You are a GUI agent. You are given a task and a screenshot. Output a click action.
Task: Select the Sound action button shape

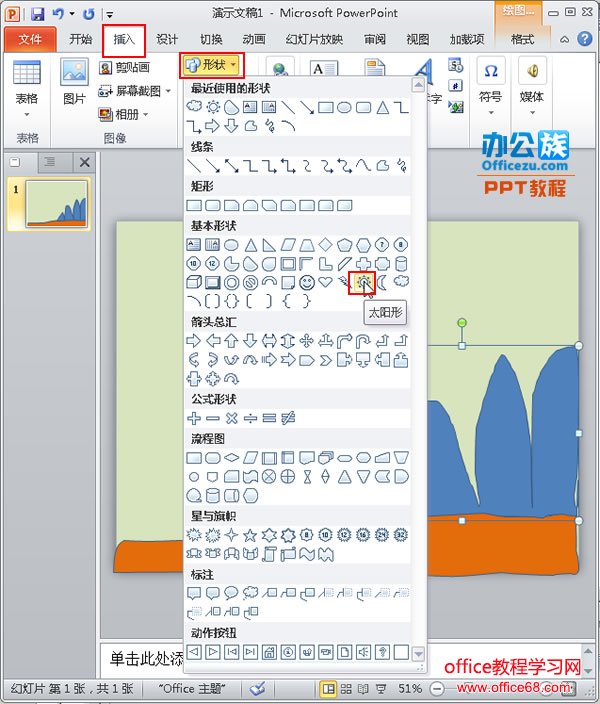tap(363, 652)
